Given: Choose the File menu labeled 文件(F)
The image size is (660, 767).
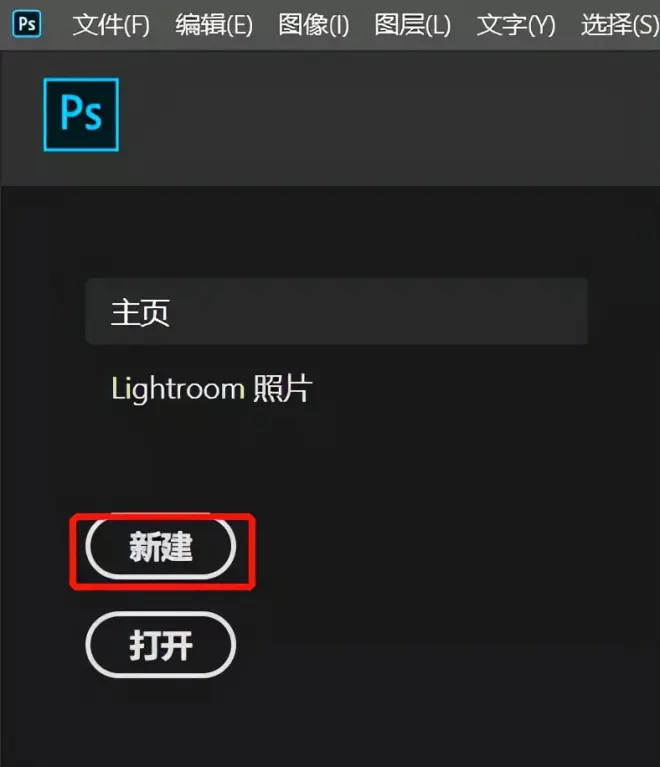Looking at the screenshot, I should point(111,25).
